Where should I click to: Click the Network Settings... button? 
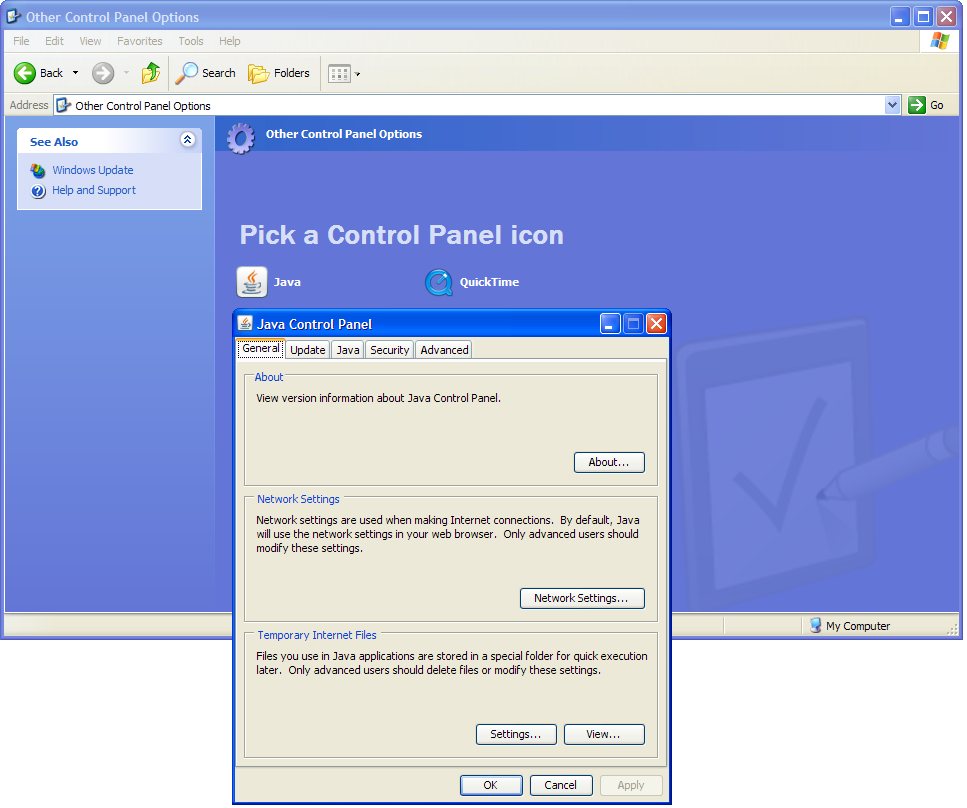click(x=582, y=598)
